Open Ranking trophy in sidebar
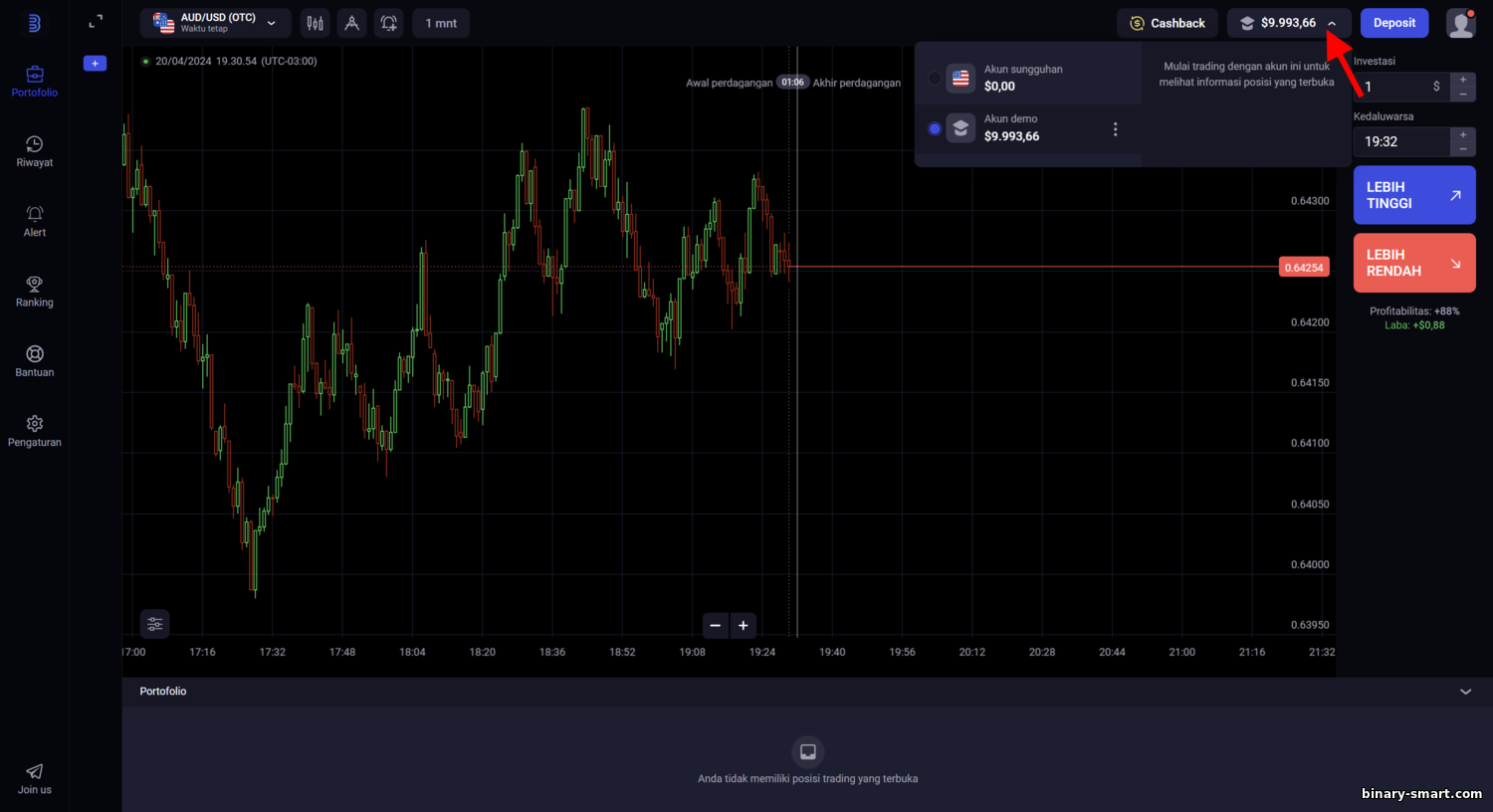 pyautogui.click(x=35, y=292)
